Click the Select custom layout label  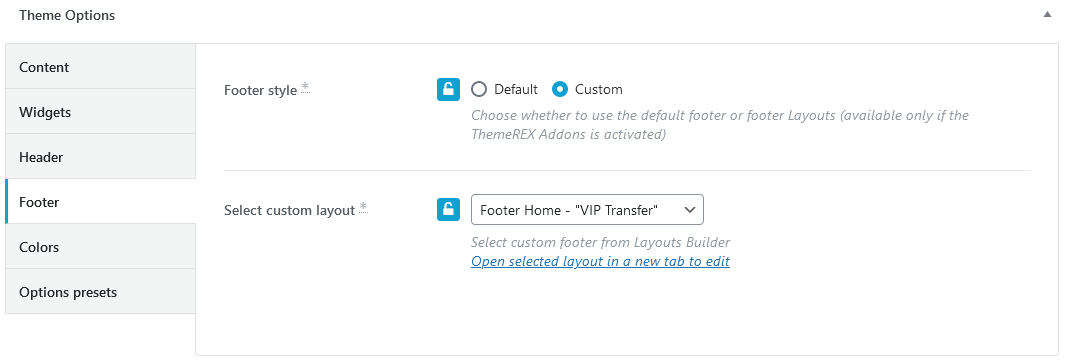tap(290, 210)
